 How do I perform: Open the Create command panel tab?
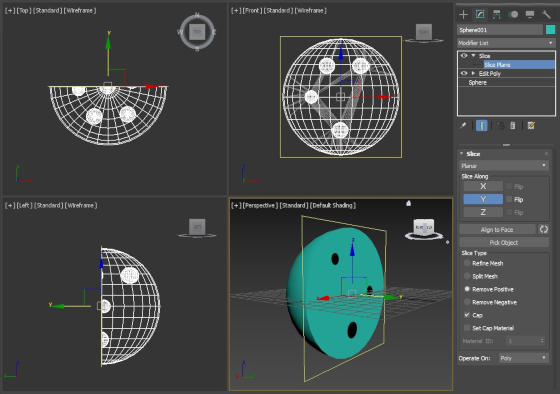coord(463,14)
